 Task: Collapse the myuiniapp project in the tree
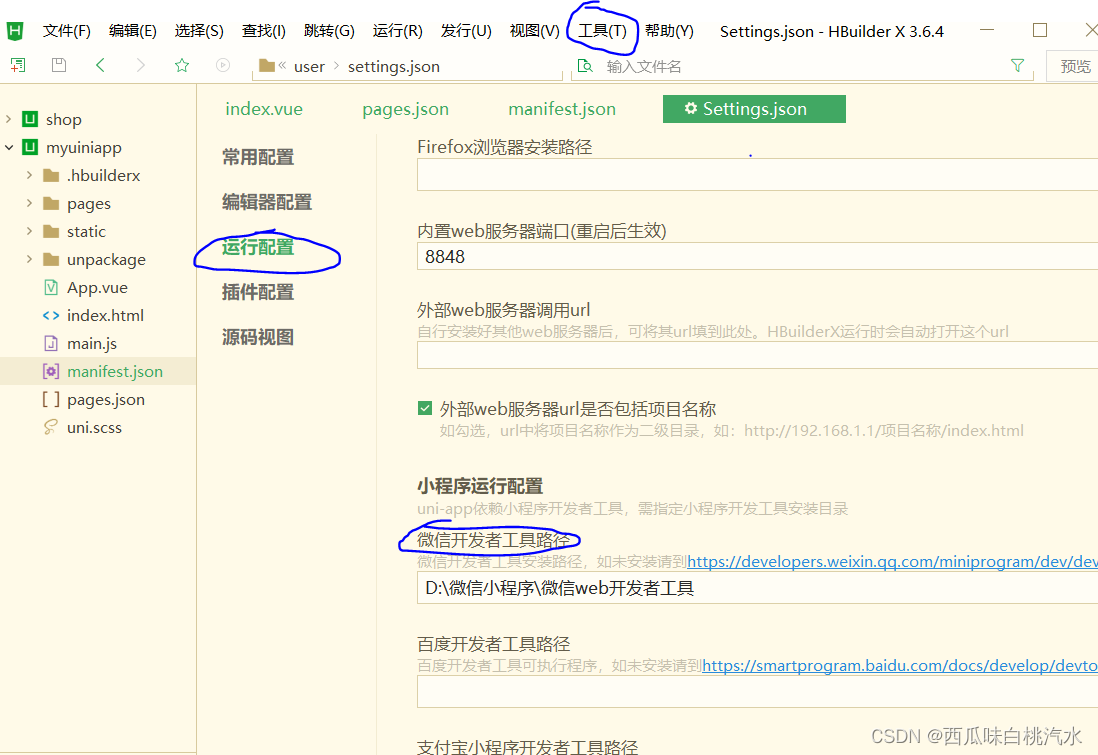[x=10, y=147]
